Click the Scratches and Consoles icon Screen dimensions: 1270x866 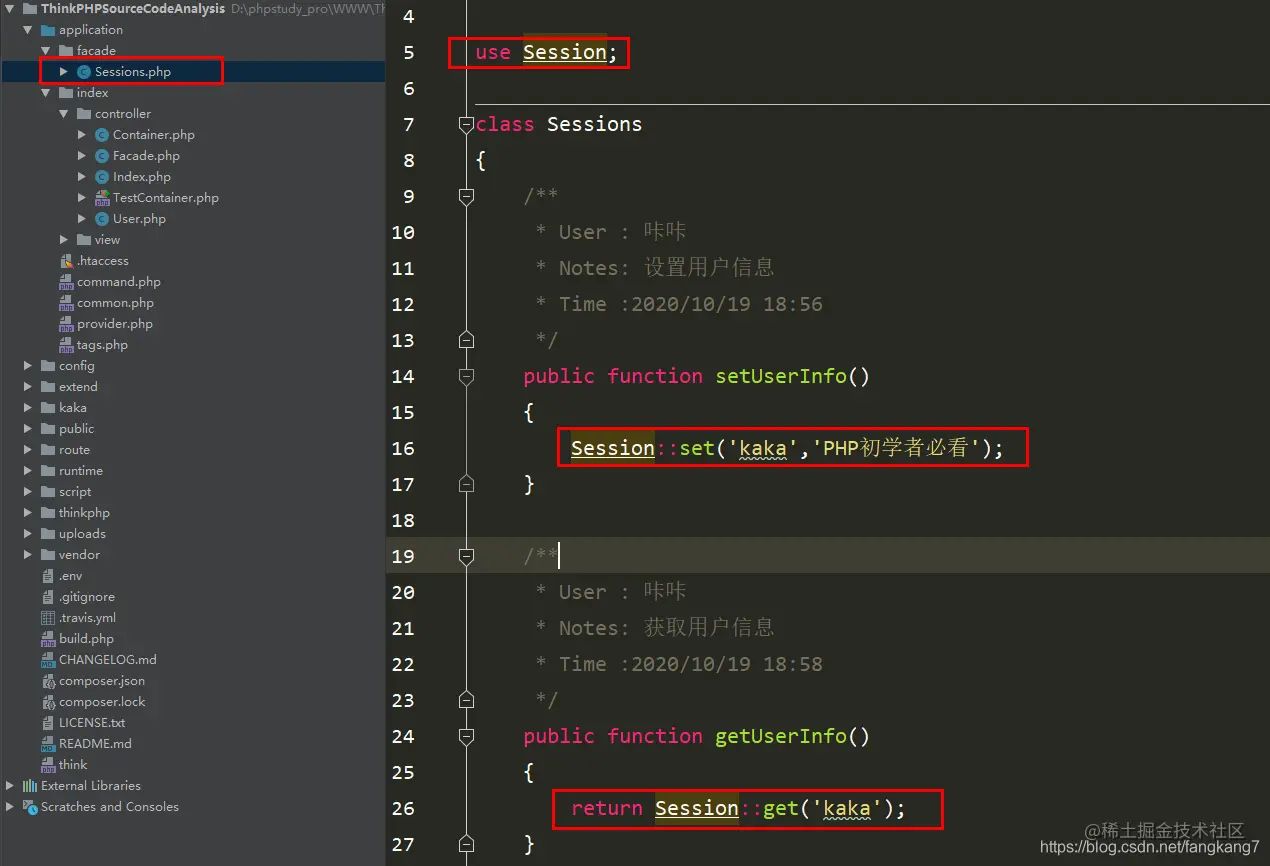pos(30,807)
